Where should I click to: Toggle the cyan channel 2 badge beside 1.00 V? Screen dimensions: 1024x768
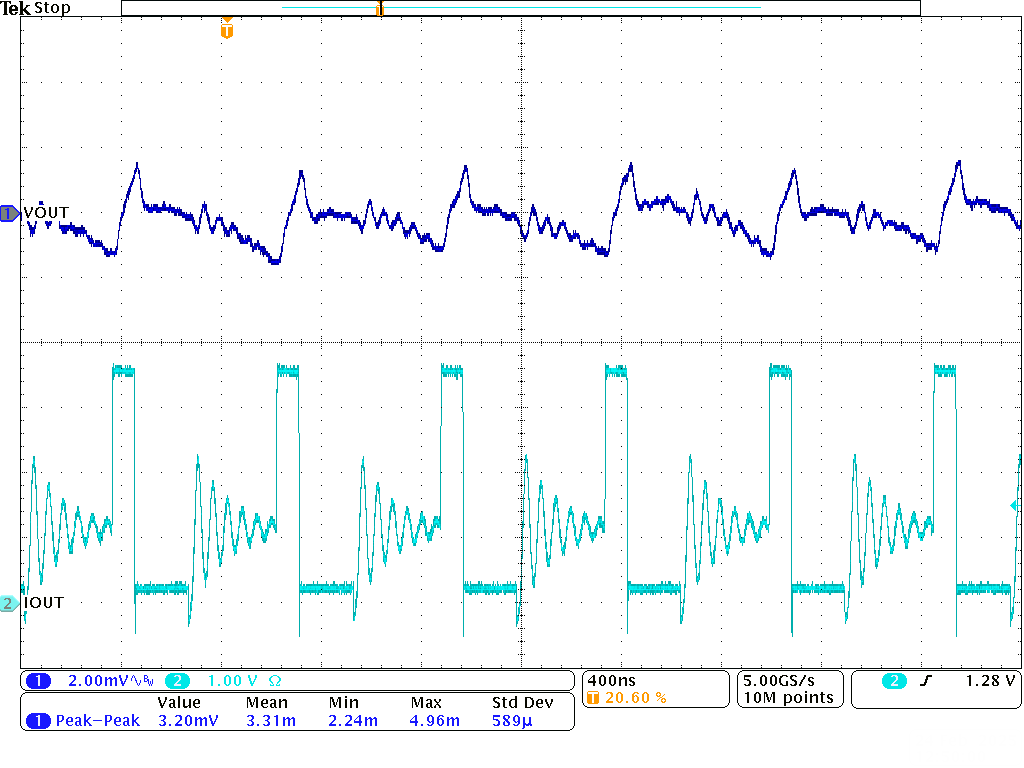pyautogui.click(x=177, y=682)
